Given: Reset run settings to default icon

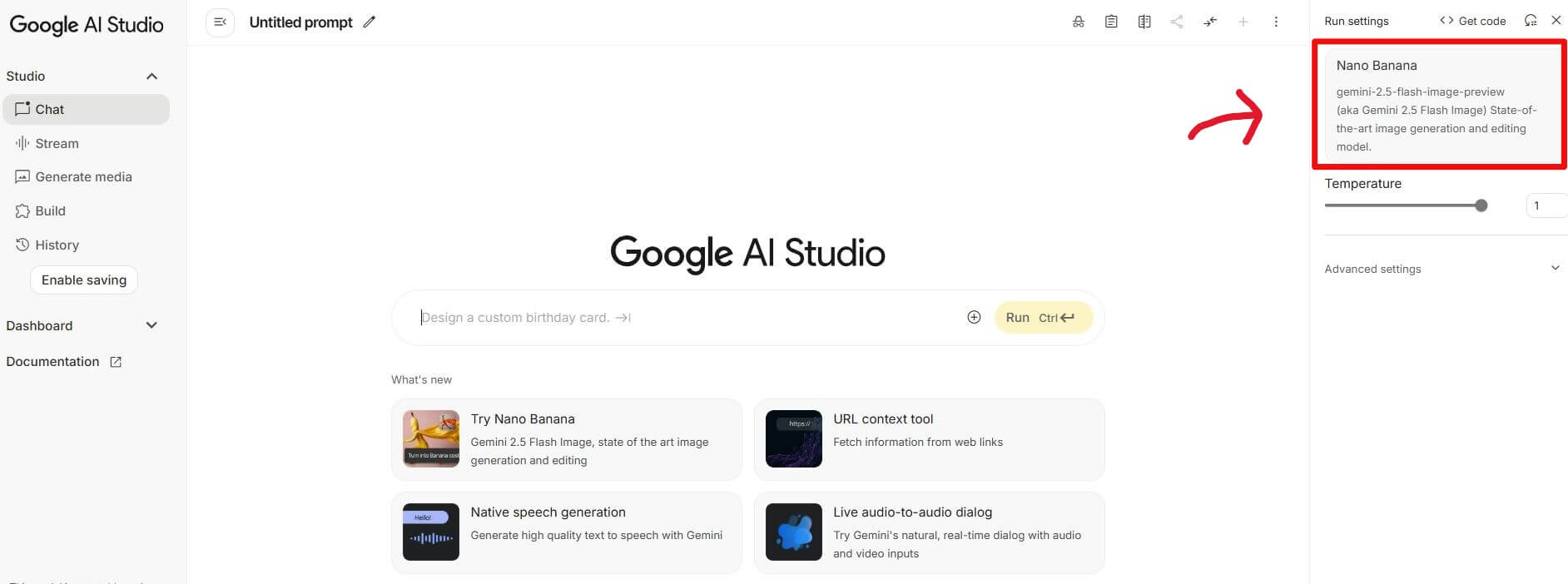Looking at the screenshot, I should pyautogui.click(x=1531, y=21).
